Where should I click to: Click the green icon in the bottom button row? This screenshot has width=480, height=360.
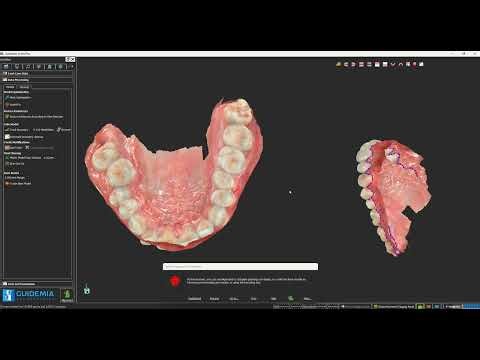coord(291,298)
